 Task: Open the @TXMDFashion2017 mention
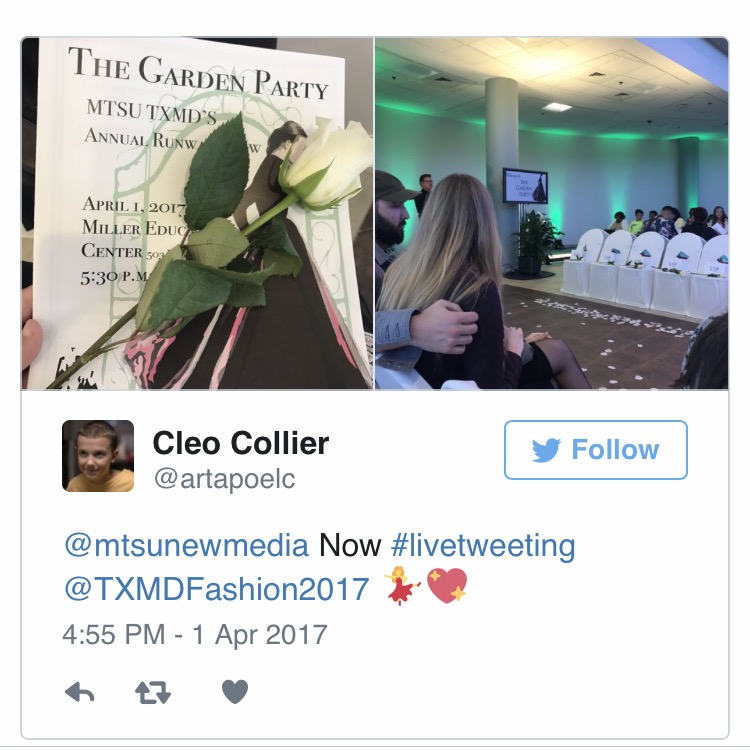(x=217, y=589)
